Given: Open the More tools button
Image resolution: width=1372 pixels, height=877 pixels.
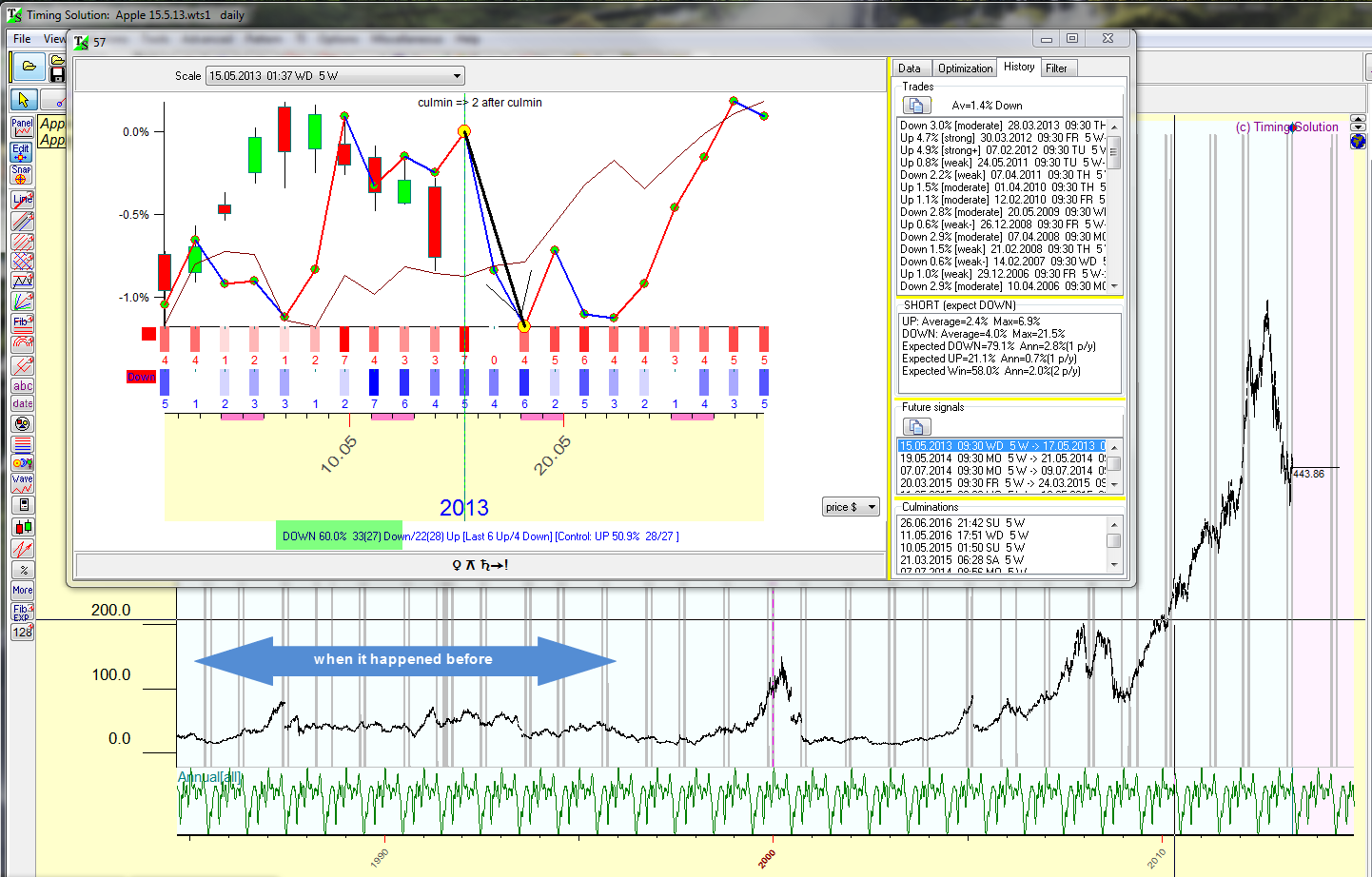Looking at the screenshot, I should (22, 590).
